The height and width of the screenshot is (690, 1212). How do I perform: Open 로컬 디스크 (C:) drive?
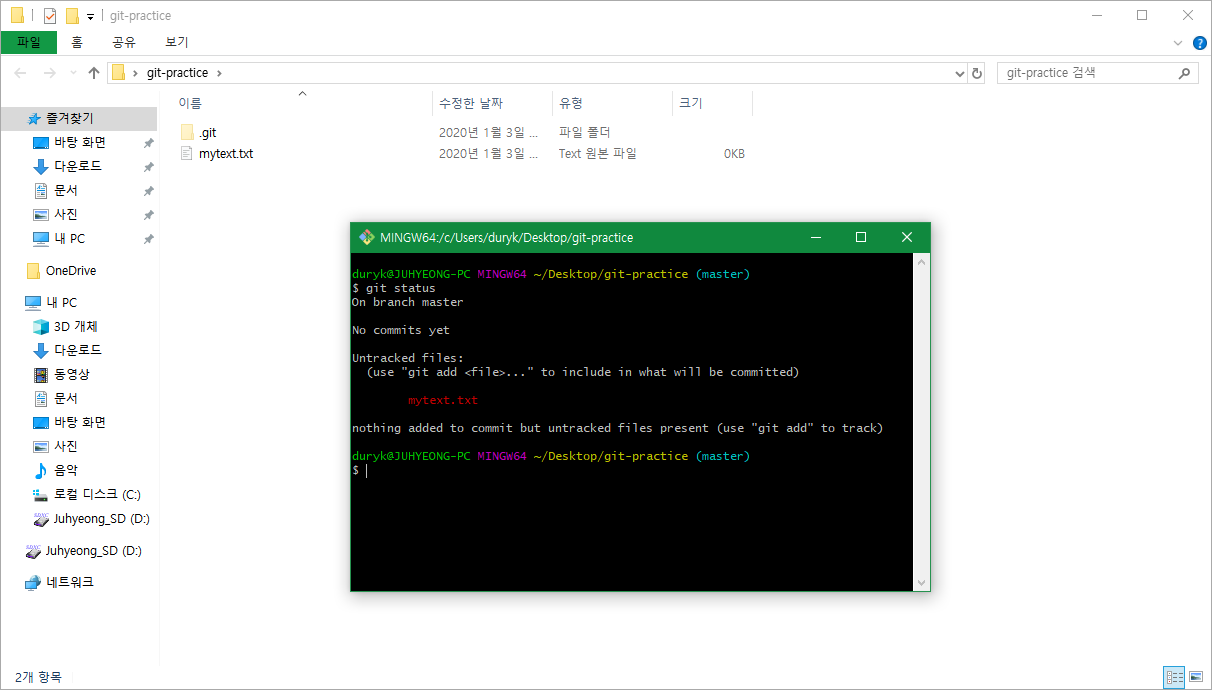tap(97, 494)
